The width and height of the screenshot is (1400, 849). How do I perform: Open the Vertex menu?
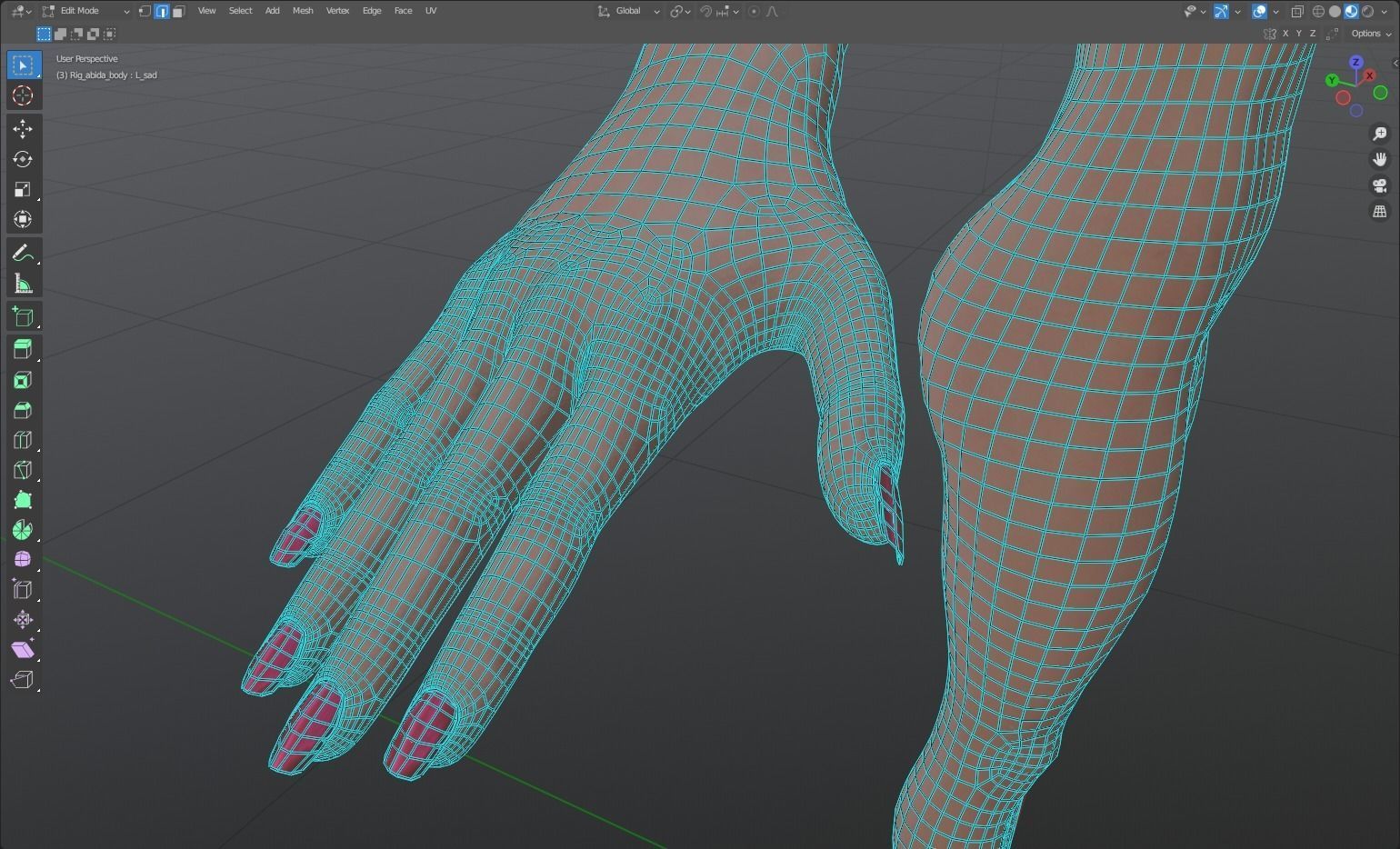tap(337, 11)
